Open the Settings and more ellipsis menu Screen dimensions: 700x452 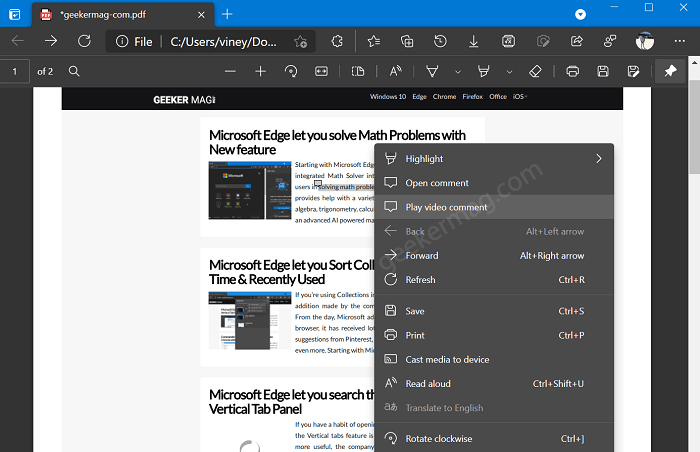(x=679, y=41)
